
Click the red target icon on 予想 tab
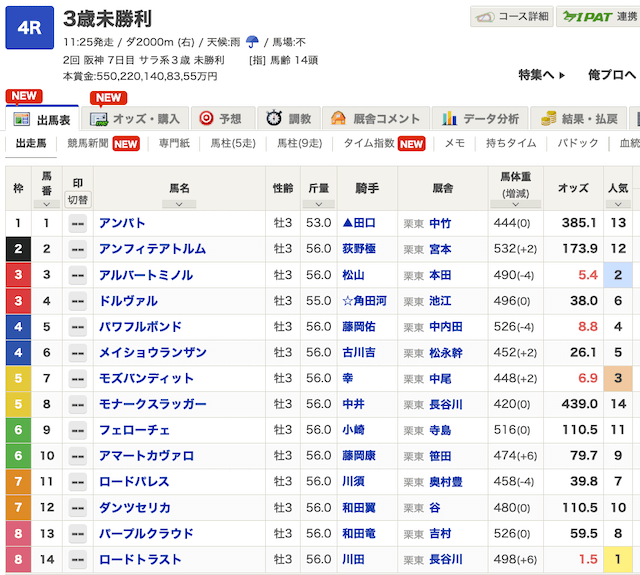pyautogui.click(x=206, y=119)
